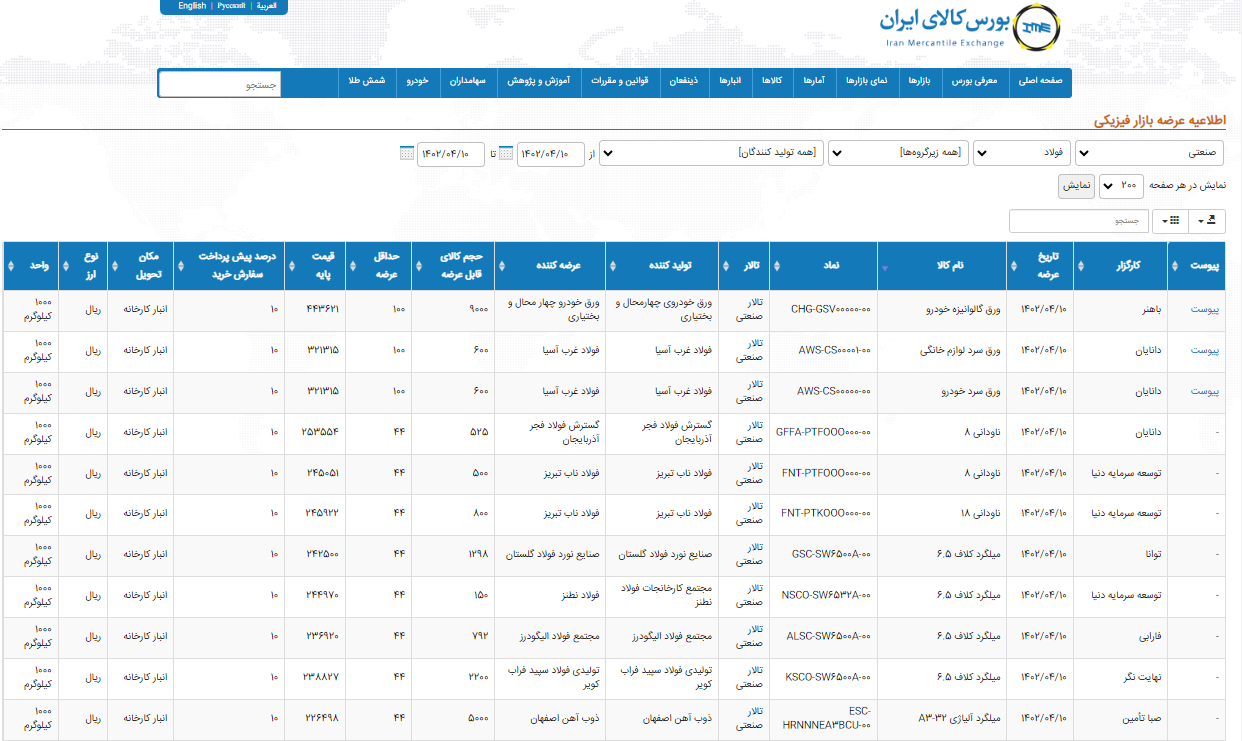Switch site language to العربية
This screenshot has width=1242, height=741.
(x=267, y=6)
